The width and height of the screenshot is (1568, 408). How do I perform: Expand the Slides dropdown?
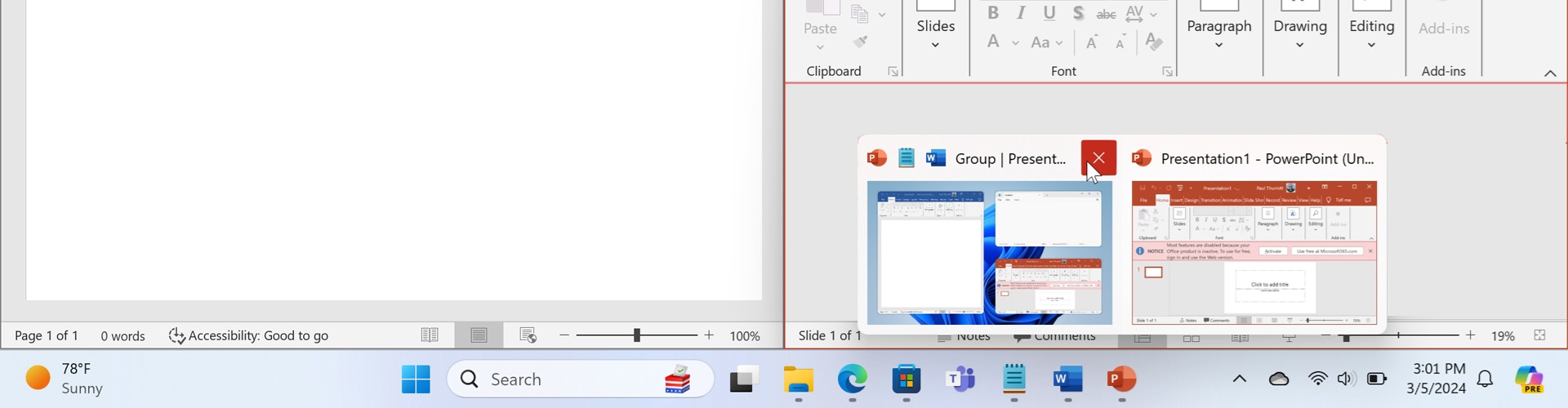935,33
